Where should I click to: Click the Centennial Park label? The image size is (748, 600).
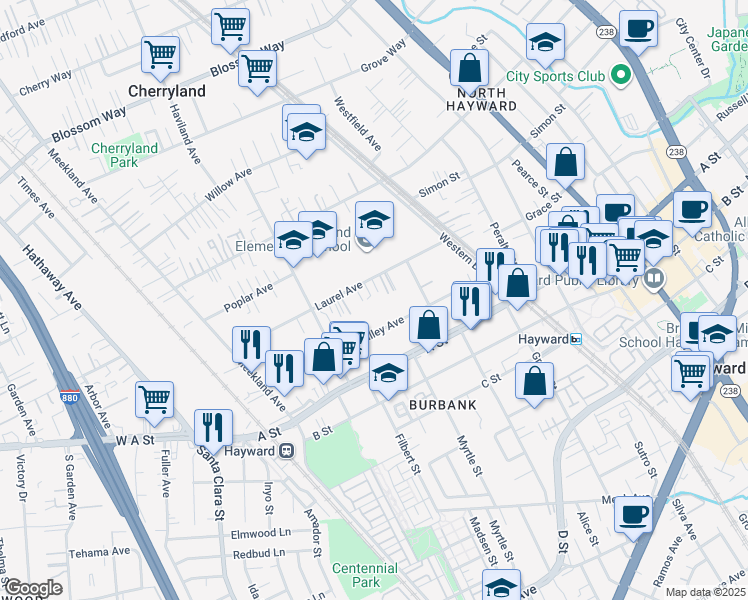(x=365, y=575)
